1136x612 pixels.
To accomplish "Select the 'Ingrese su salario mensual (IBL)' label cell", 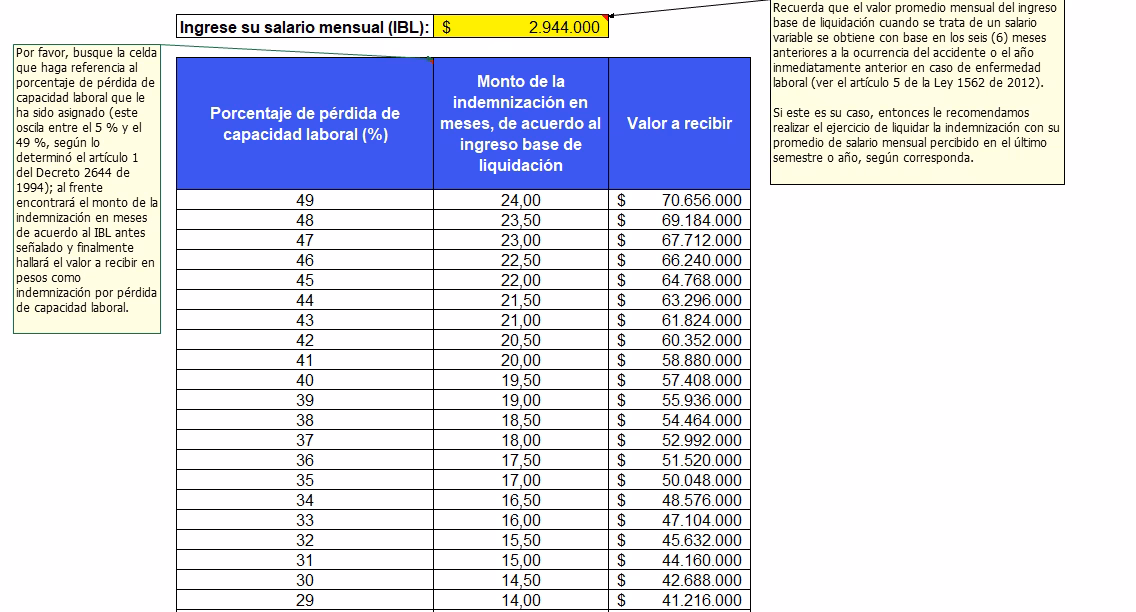I will pyautogui.click(x=305, y=27).
